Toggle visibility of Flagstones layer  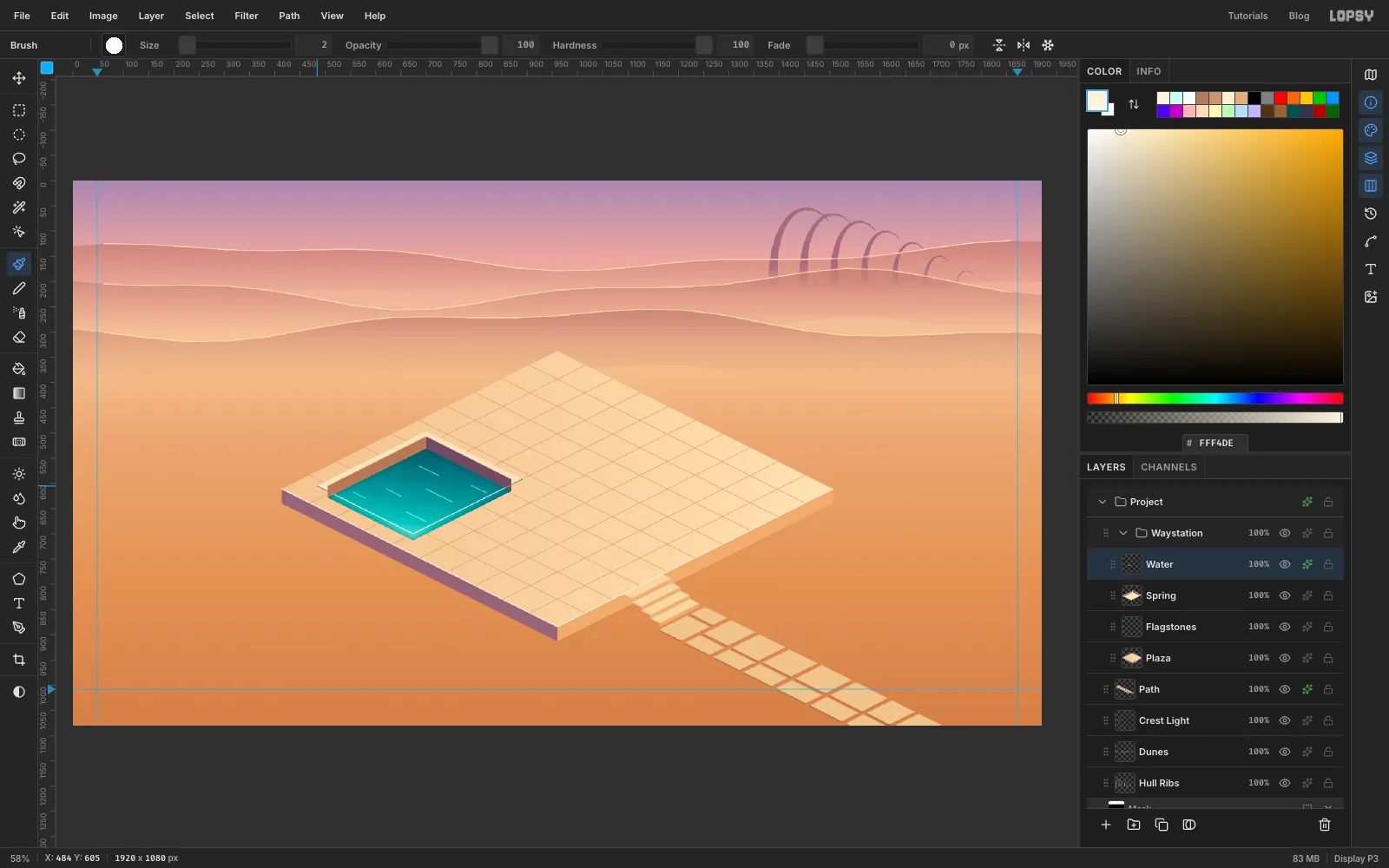coord(1285,627)
